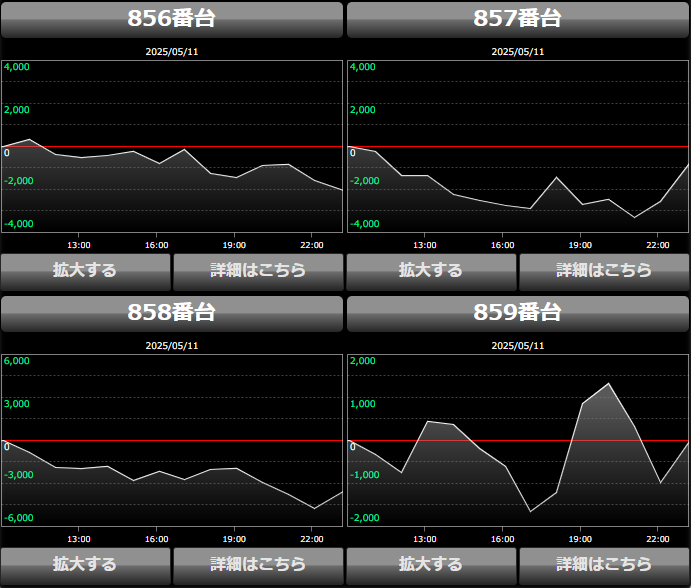Click the 22:00 time label under 857番台 graph
The height and width of the screenshot is (588, 691).
[x=658, y=245]
